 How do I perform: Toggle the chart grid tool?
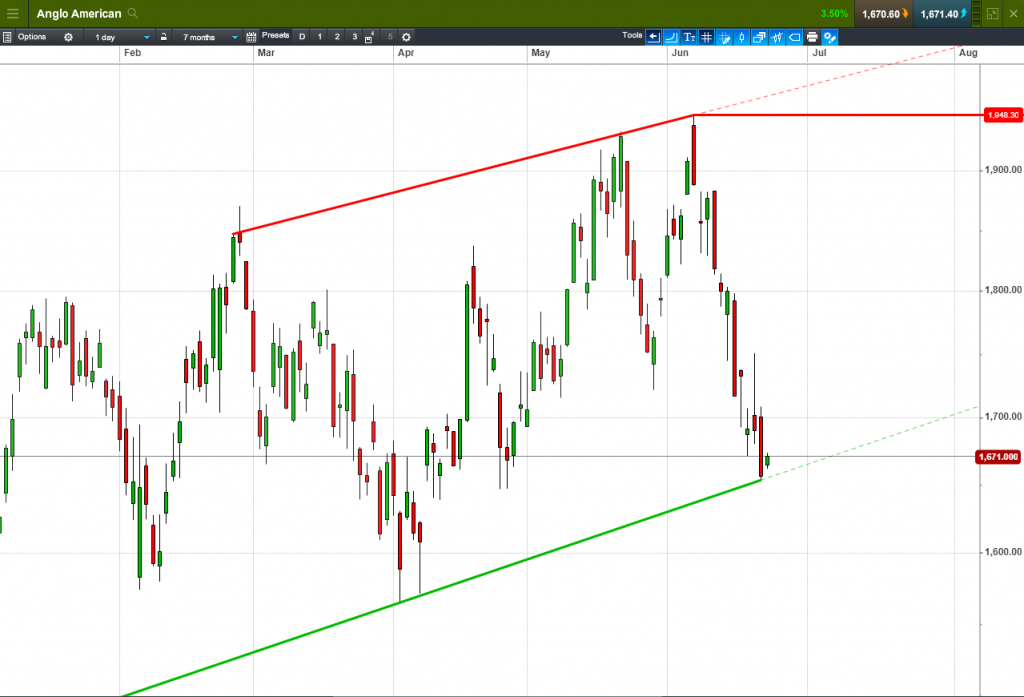coord(707,37)
